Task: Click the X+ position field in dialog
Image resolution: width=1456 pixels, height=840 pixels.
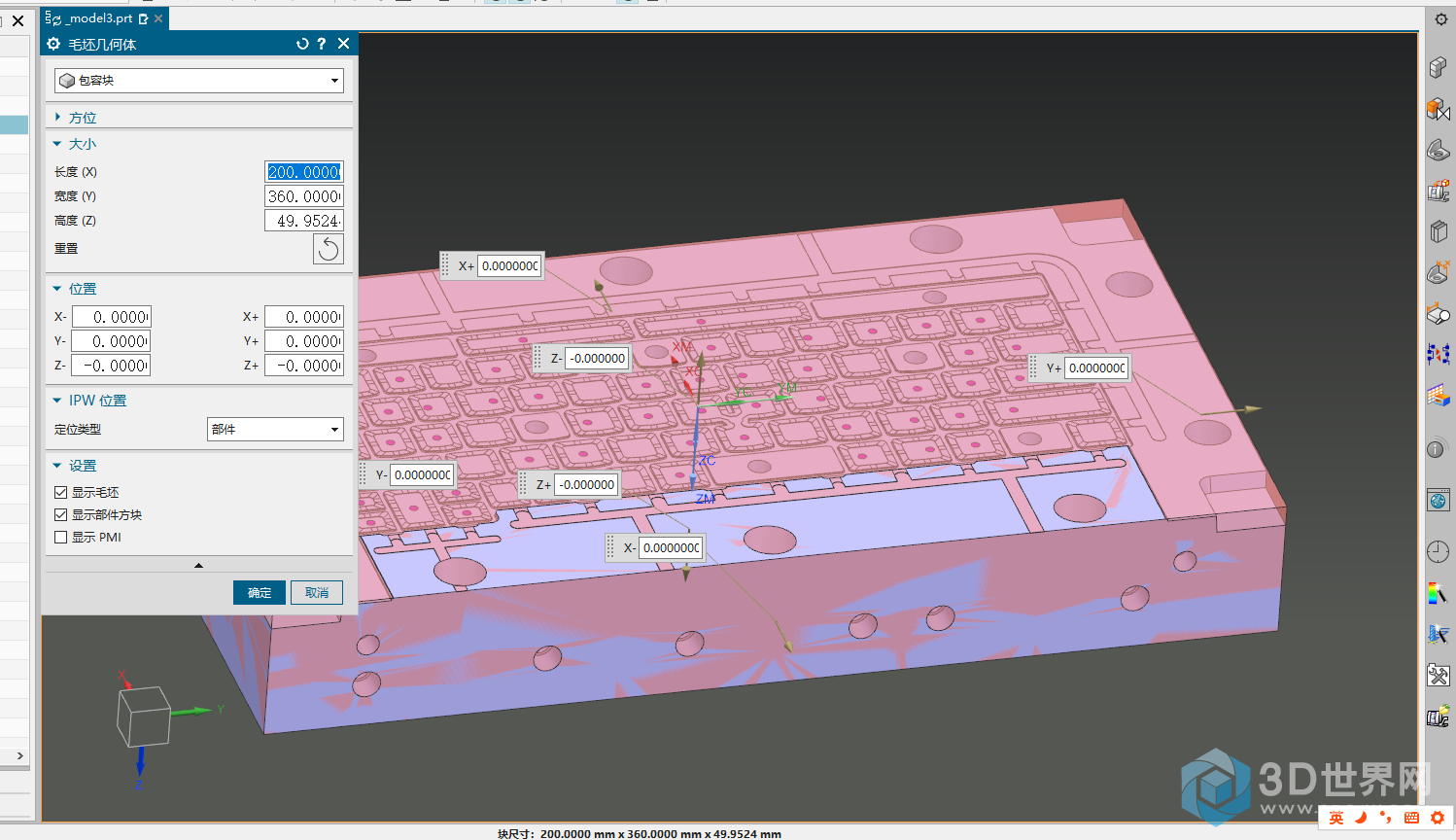Action: click(304, 317)
